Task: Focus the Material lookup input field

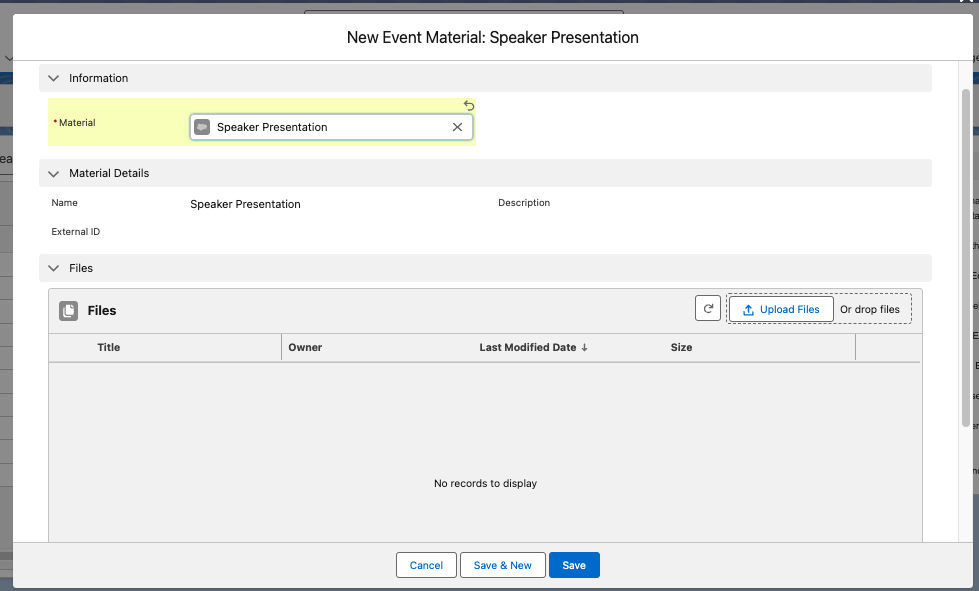Action: click(330, 127)
